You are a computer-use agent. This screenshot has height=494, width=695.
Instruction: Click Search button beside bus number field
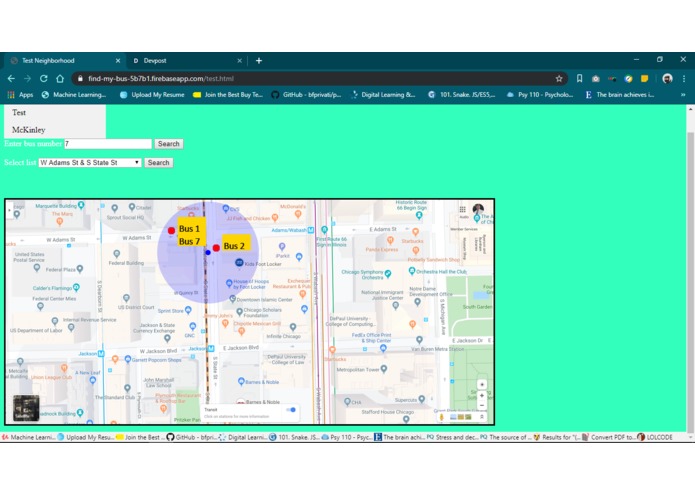[168, 144]
